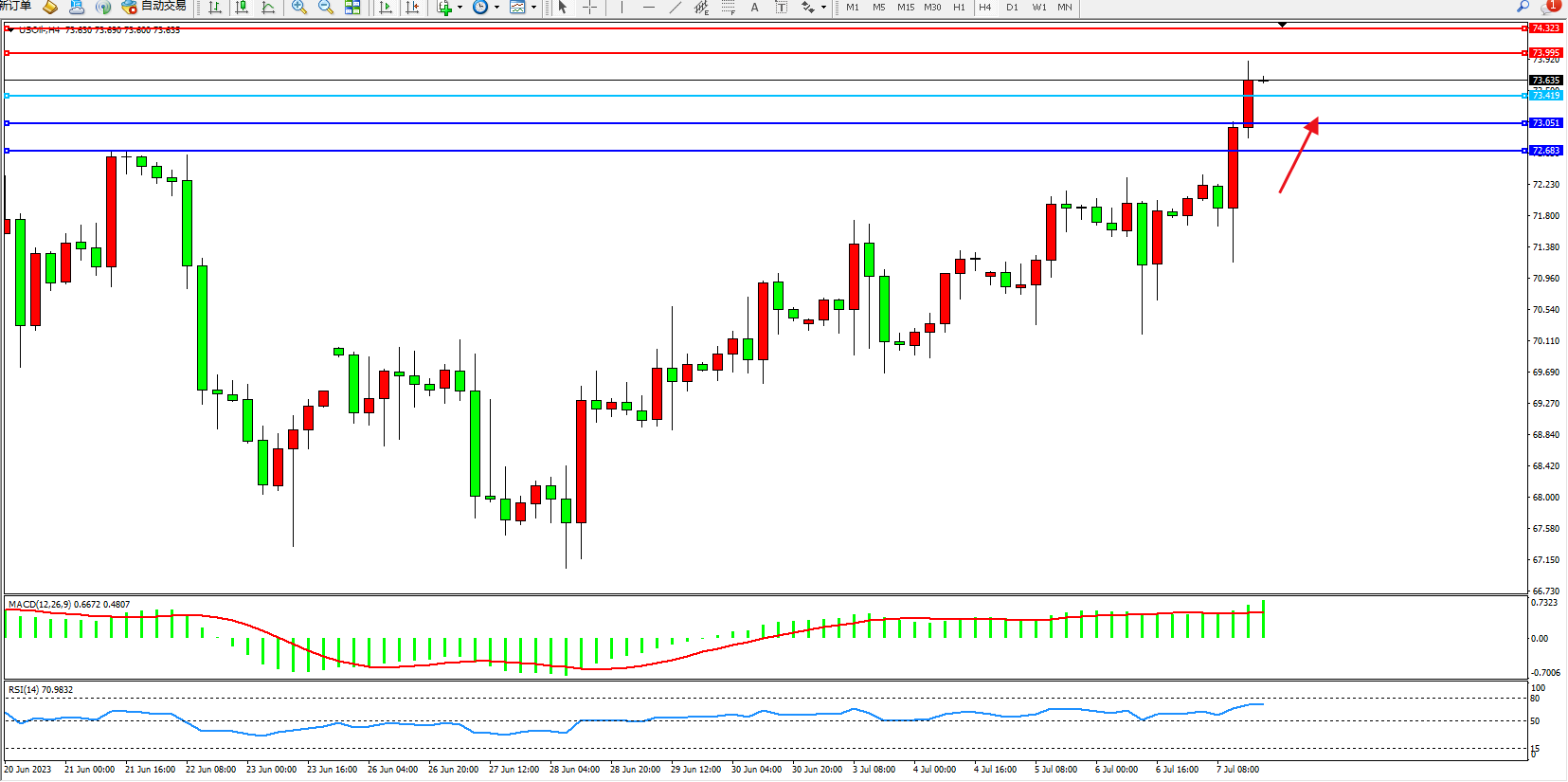Open the search magnifier at top right
1568x782 pixels.
click(x=1523, y=7)
